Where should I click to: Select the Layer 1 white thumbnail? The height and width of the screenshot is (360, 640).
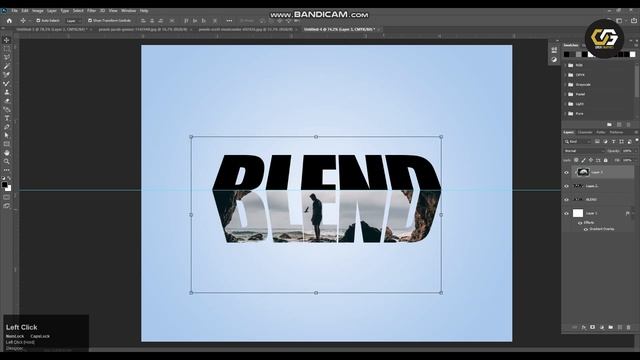coord(578,213)
